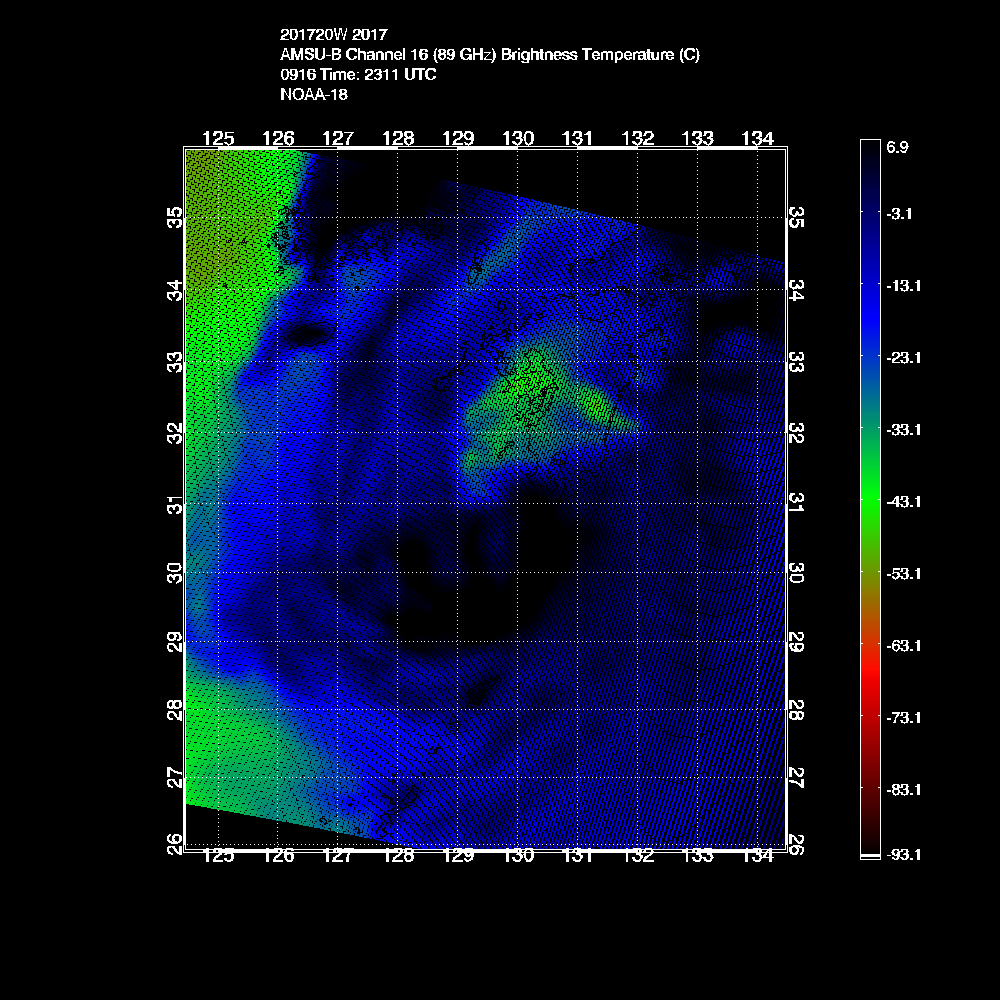Click latitude label "35" on the right axis
The width and height of the screenshot is (1000, 1000).
click(x=797, y=217)
